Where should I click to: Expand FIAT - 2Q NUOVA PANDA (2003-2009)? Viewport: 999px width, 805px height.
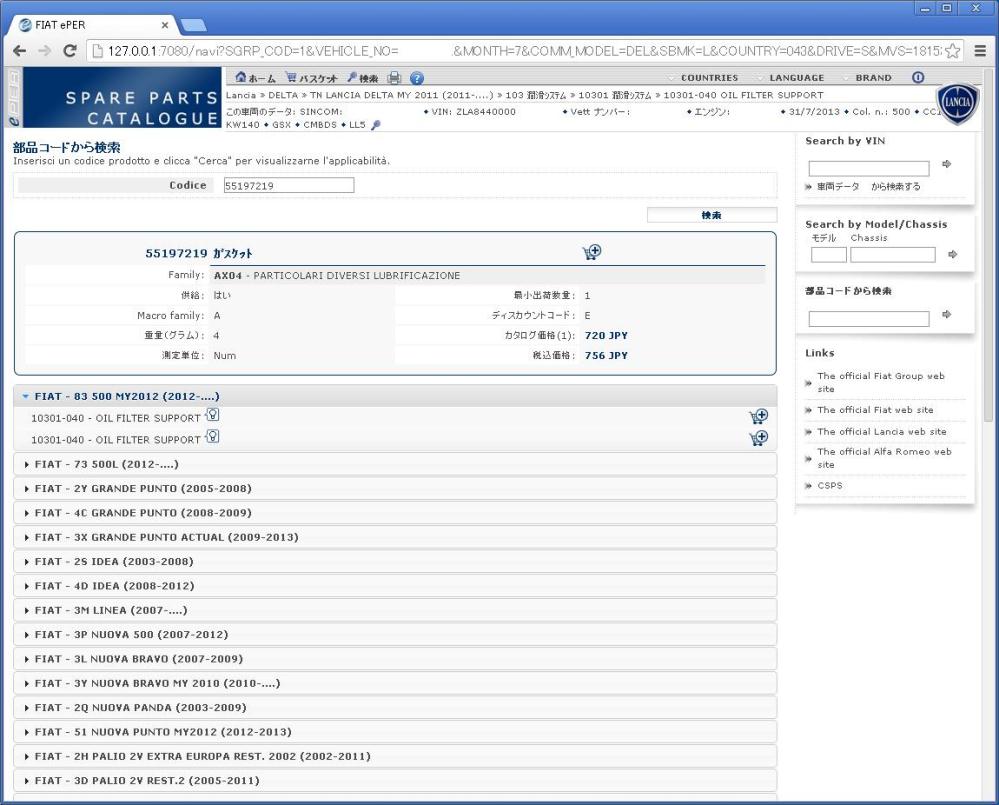pos(395,708)
